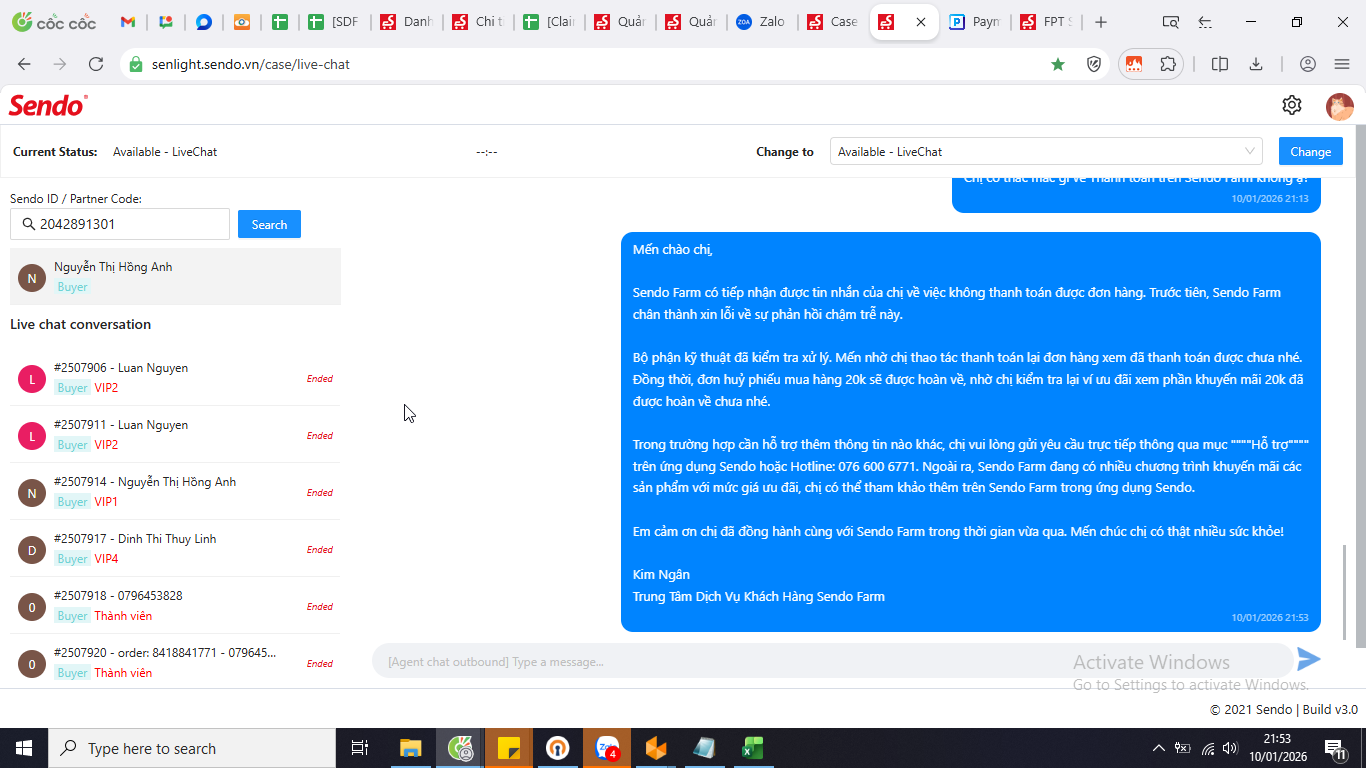1366x768 pixels.
Task: Switch to the Zalo browser tab
Action: point(760,22)
